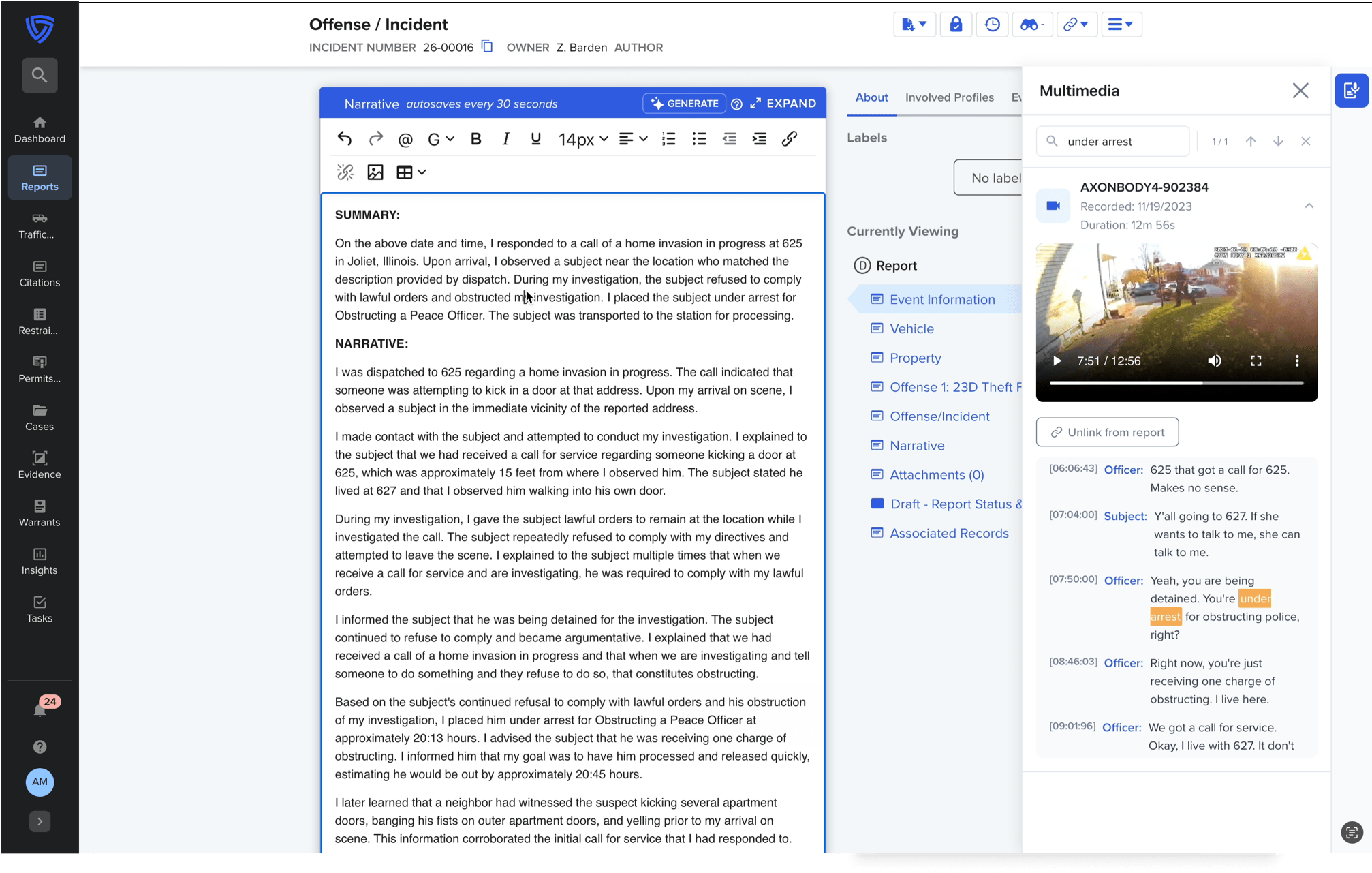Open the export document dropdown

click(x=914, y=25)
